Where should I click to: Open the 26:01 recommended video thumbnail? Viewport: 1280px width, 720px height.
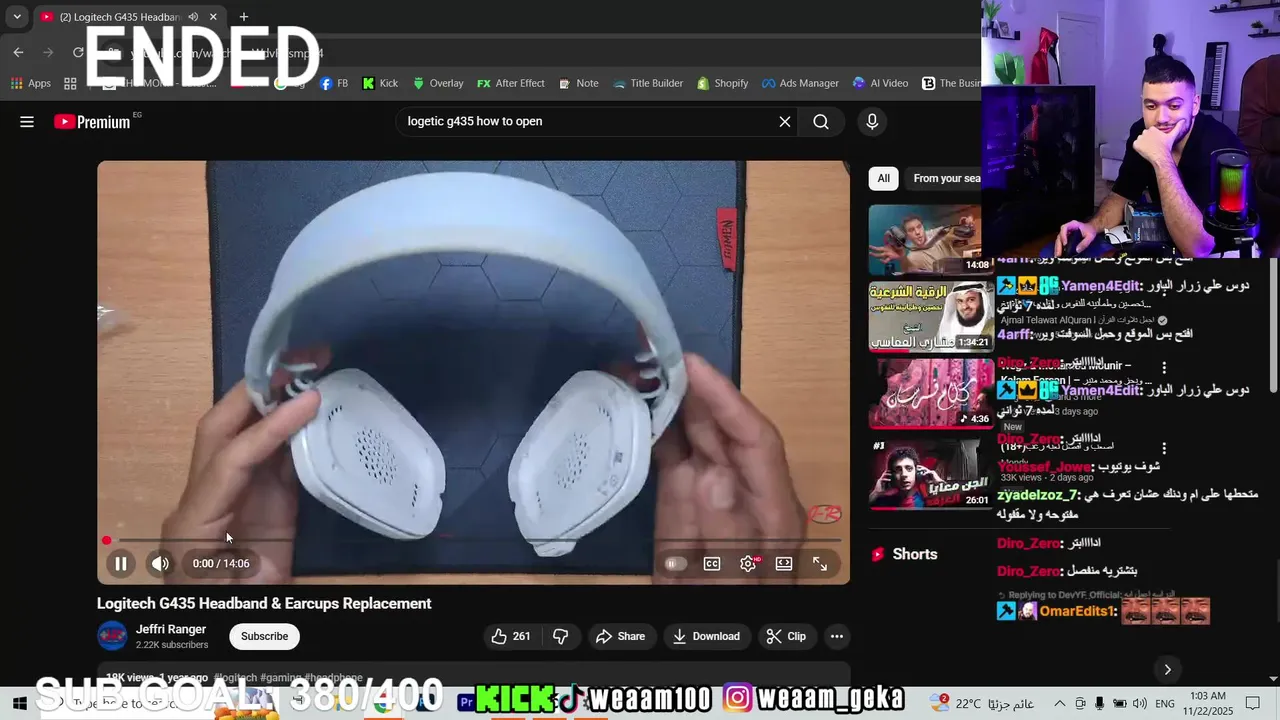click(x=930, y=473)
